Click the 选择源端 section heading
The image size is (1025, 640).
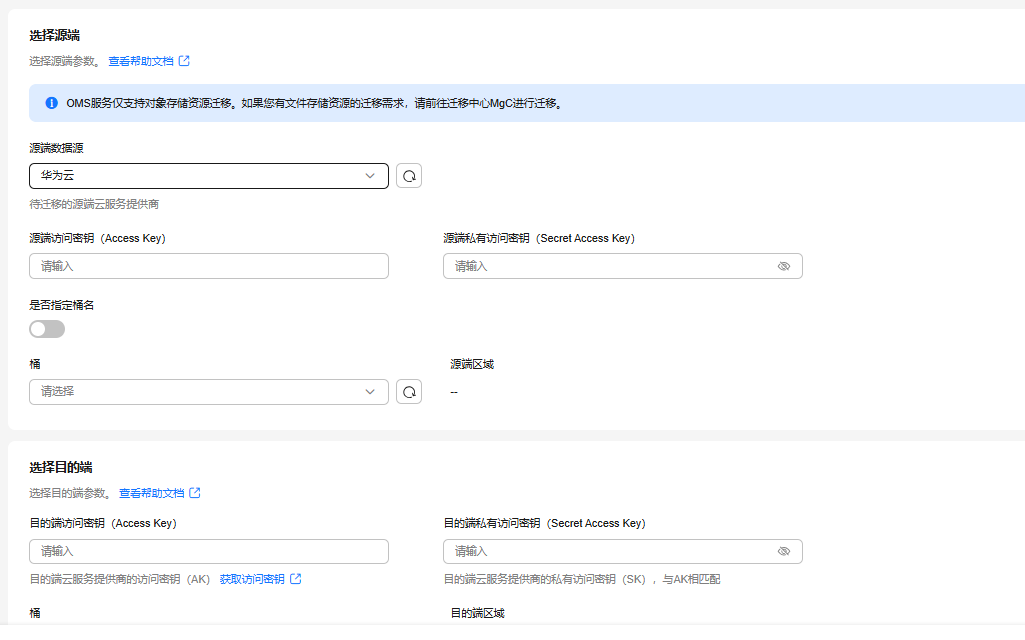[x=55, y=35]
